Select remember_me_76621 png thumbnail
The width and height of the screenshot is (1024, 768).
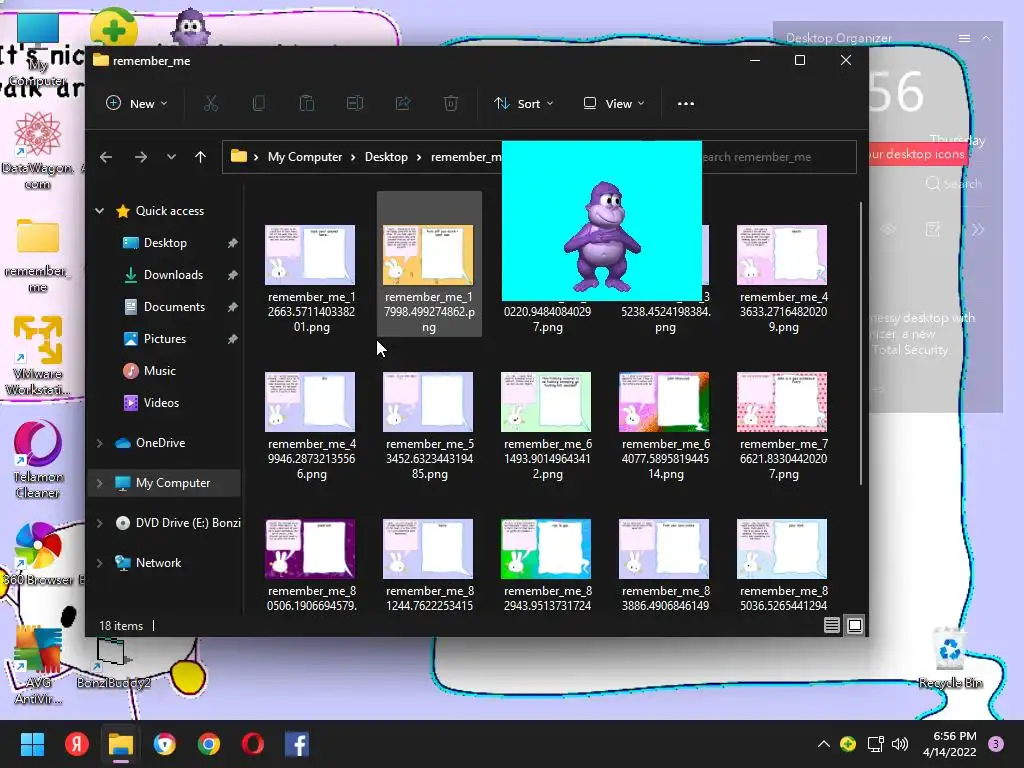782,402
